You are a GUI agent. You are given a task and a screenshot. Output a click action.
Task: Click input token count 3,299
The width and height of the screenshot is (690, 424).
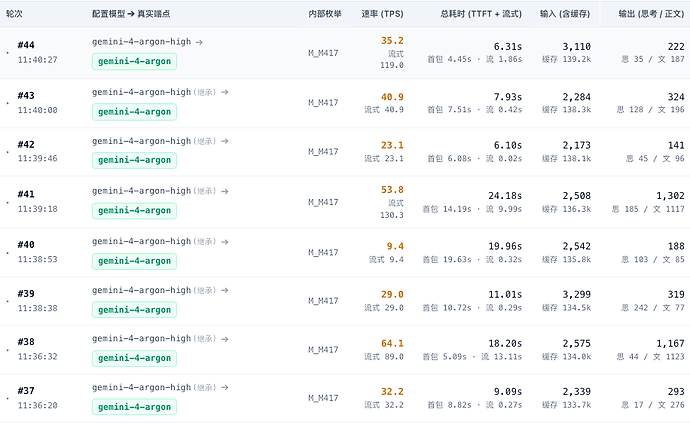point(576,295)
